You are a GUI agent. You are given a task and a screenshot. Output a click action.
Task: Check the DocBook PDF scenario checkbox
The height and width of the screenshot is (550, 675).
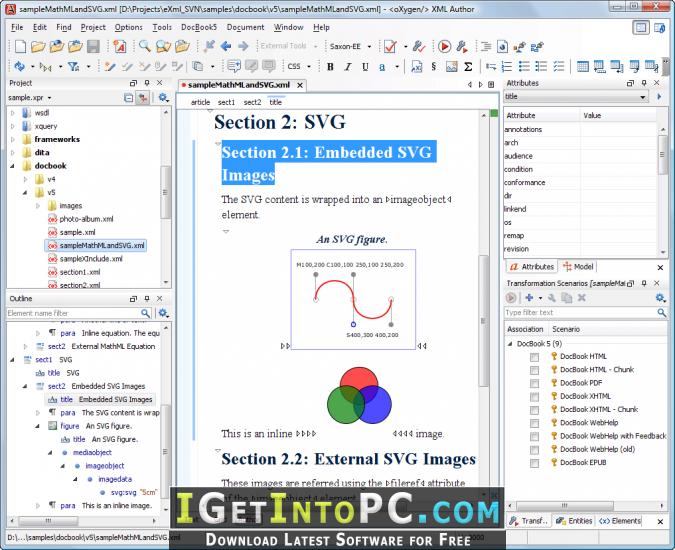534,383
